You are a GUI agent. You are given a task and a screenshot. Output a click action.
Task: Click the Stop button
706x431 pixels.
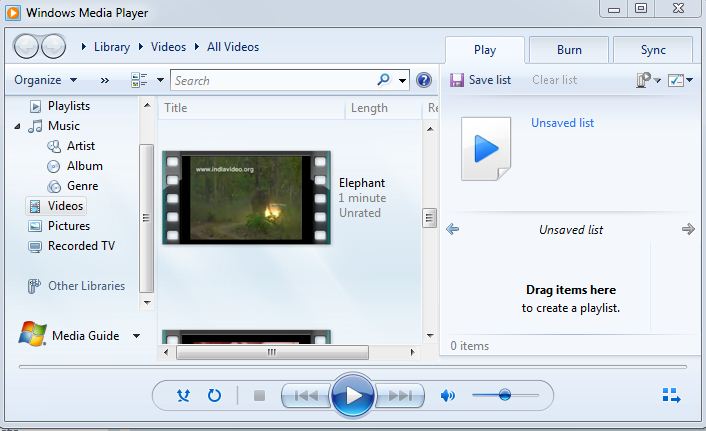pos(259,395)
